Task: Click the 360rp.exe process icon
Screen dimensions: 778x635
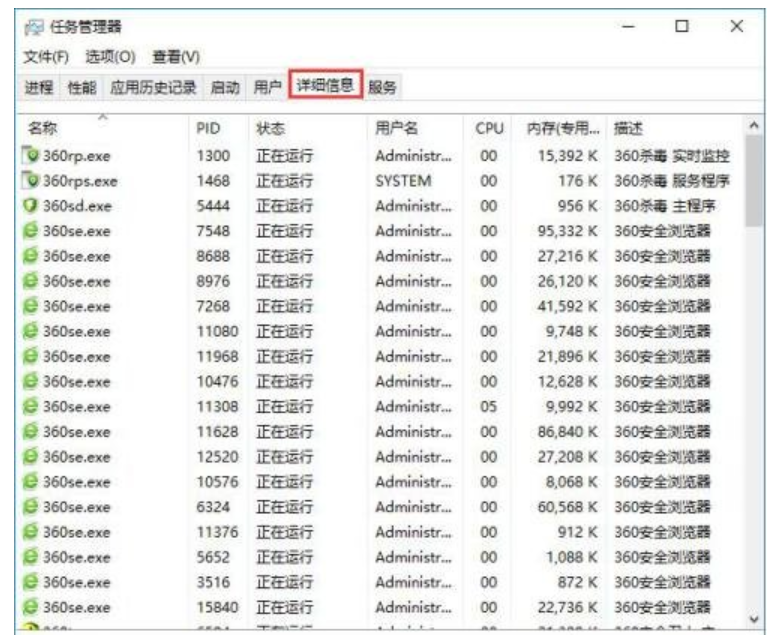Action: [x=31, y=155]
